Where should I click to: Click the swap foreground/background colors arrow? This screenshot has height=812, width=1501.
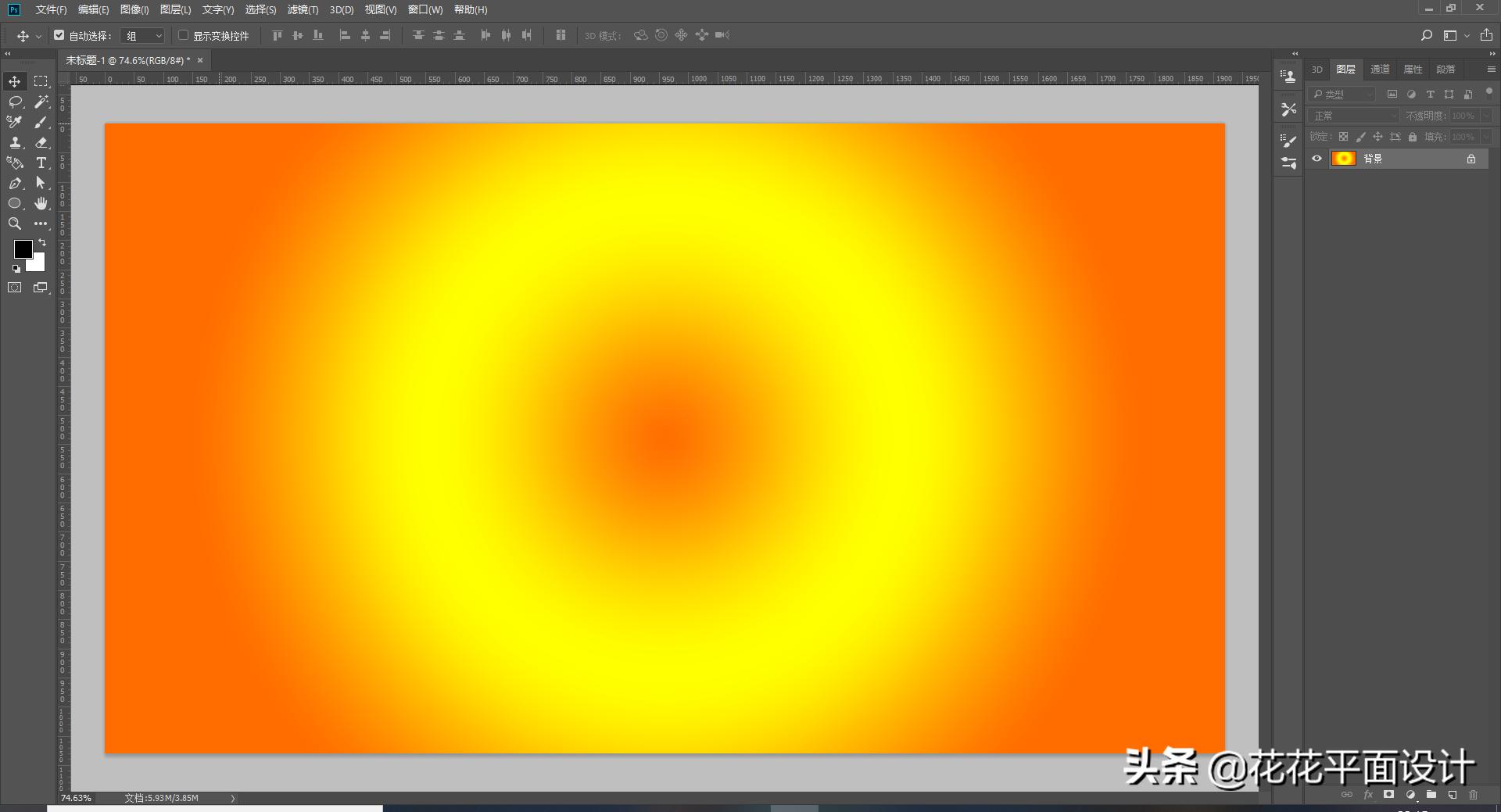pos(42,243)
